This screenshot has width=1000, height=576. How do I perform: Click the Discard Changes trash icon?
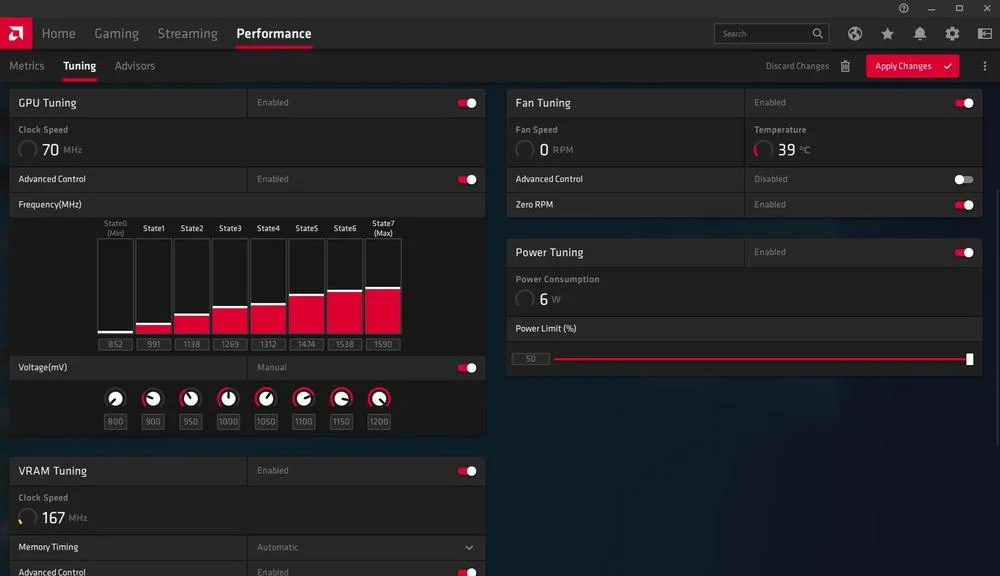(845, 66)
